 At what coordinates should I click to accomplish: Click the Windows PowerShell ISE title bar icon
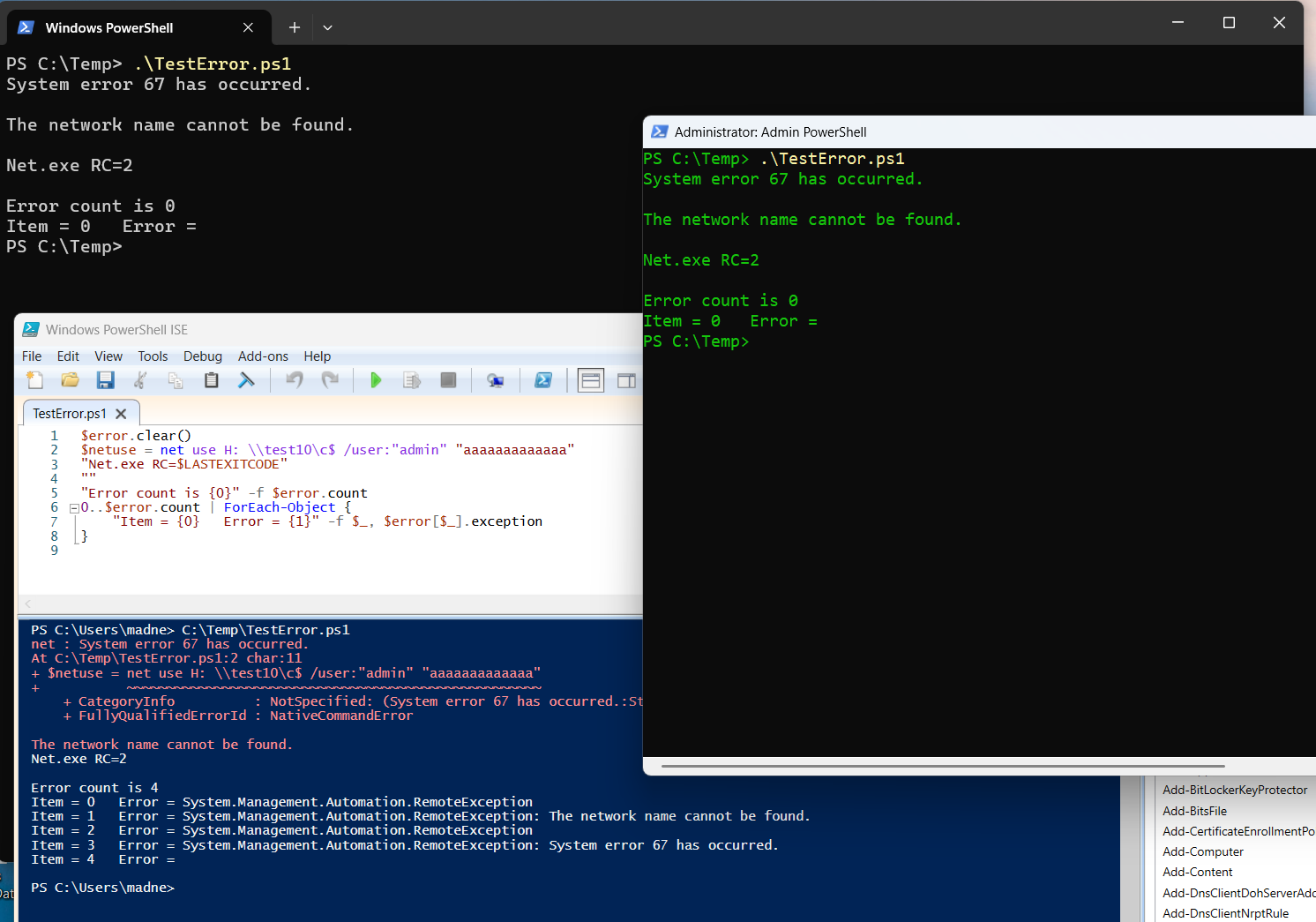click(31, 329)
